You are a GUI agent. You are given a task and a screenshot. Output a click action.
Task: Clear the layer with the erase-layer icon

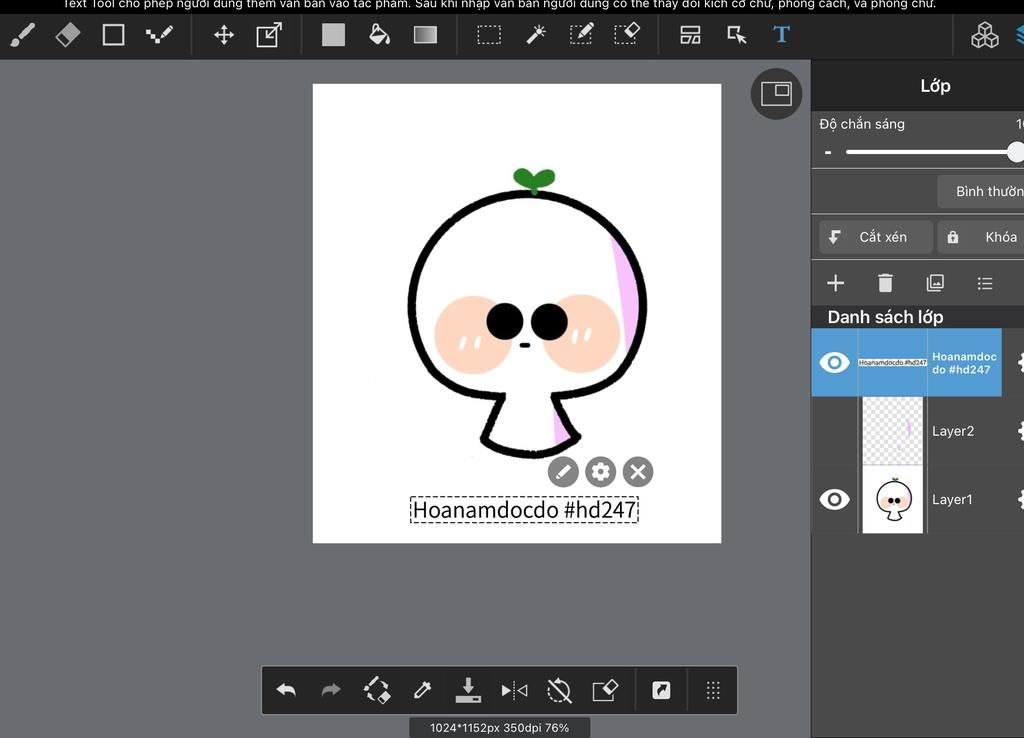[x=605, y=690]
